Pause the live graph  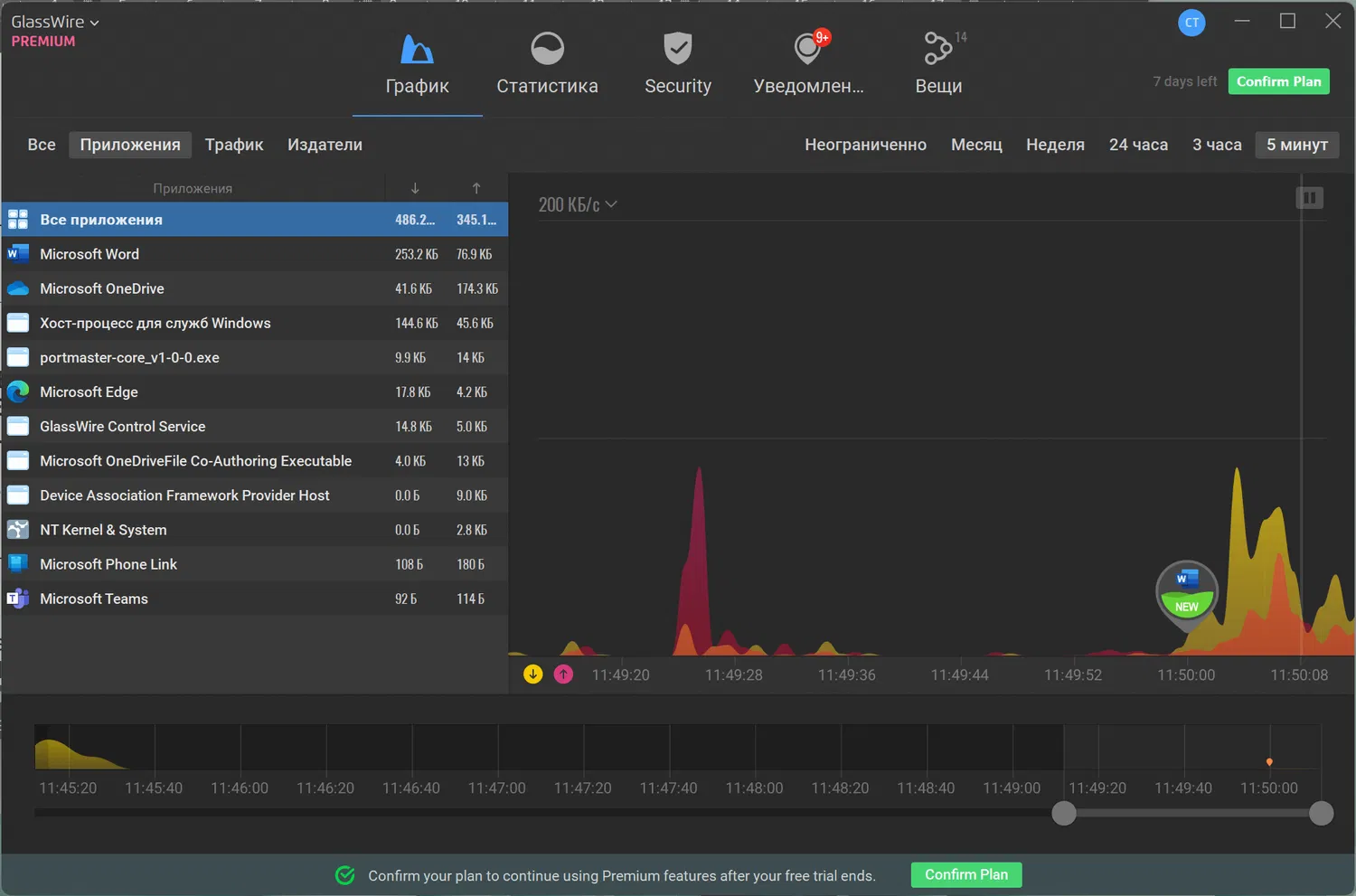coord(1309,198)
